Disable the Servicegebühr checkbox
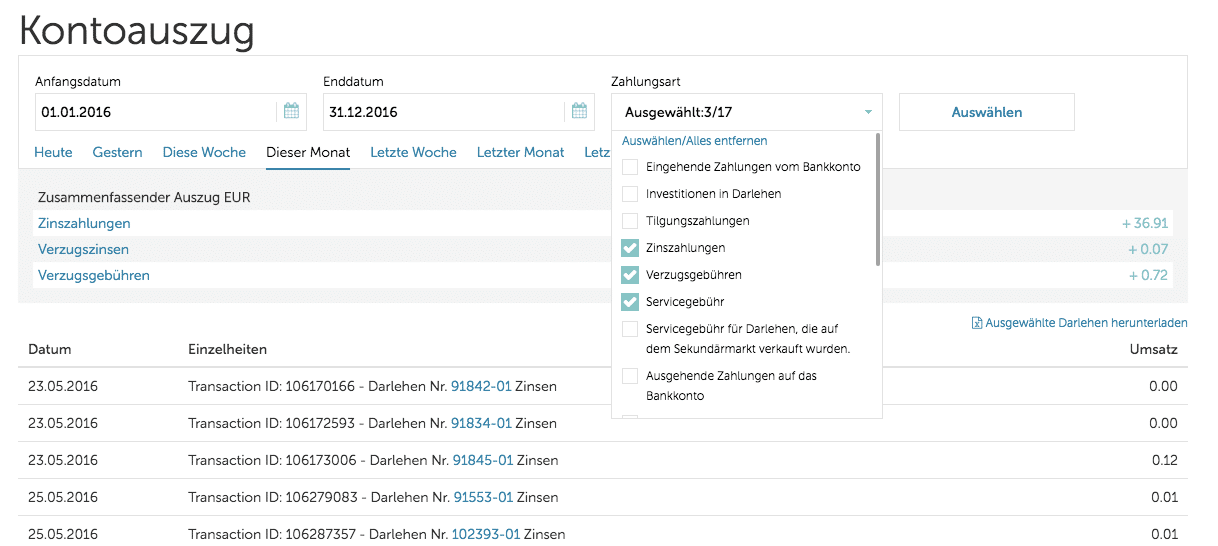 630,302
